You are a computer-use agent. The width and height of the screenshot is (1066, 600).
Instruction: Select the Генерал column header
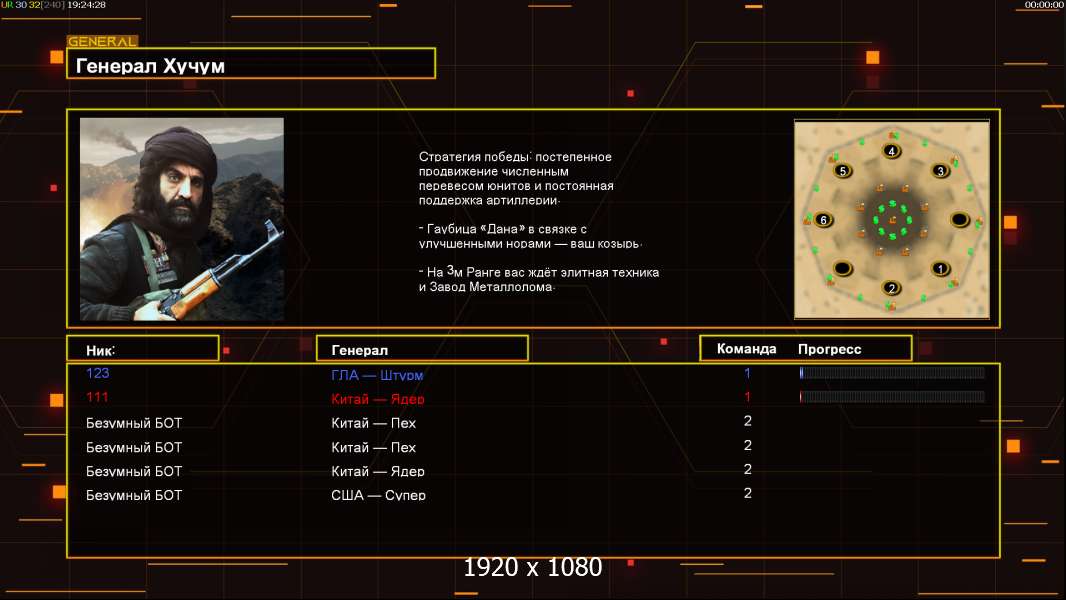point(422,349)
